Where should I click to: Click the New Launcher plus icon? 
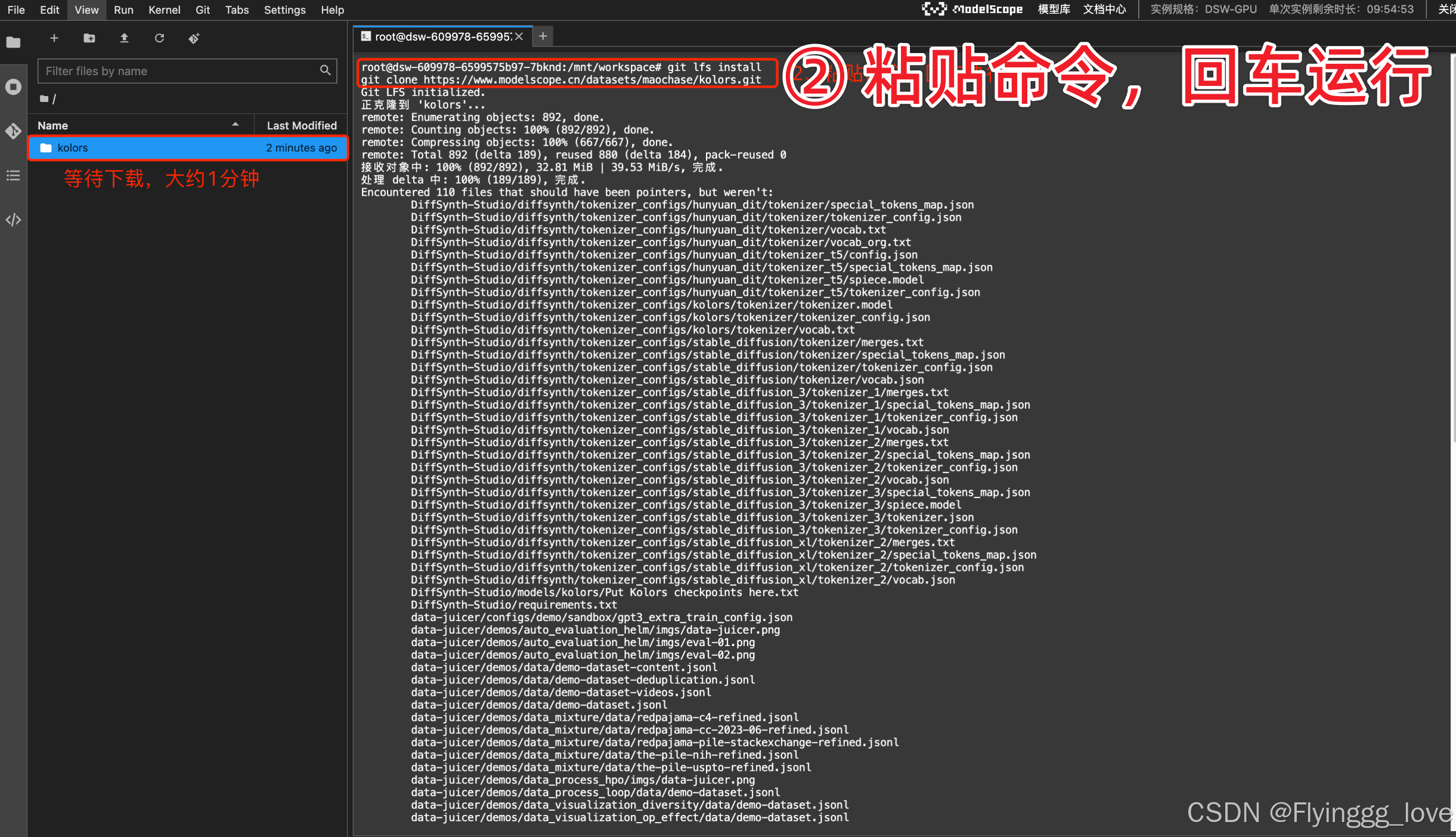point(54,38)
